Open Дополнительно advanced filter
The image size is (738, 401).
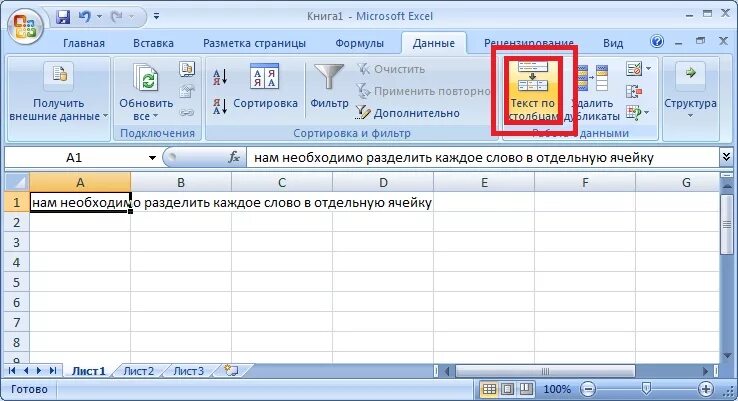click(x=408, y=113)
